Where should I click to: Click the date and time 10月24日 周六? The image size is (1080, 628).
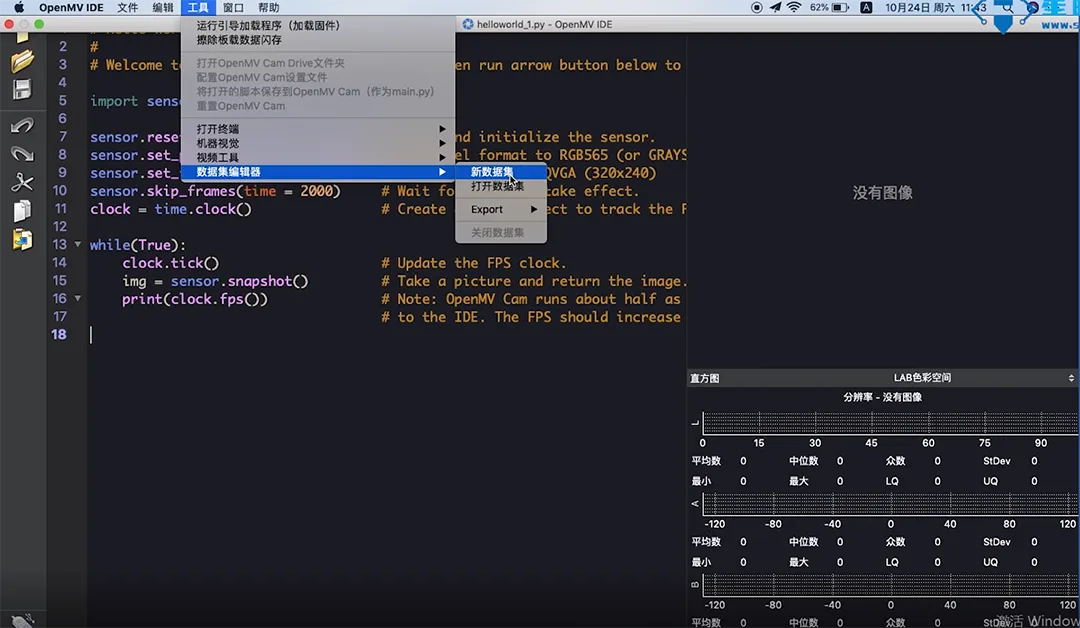pos(935,8)
